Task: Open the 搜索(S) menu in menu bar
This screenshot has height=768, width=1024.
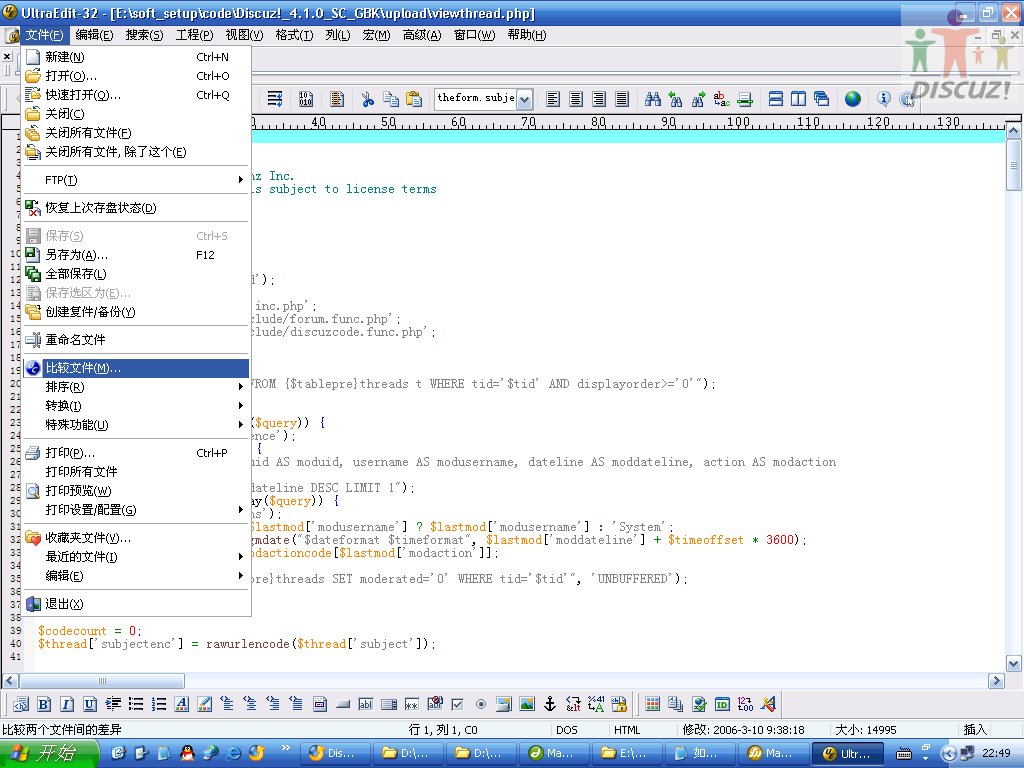Action: (144, 35)
